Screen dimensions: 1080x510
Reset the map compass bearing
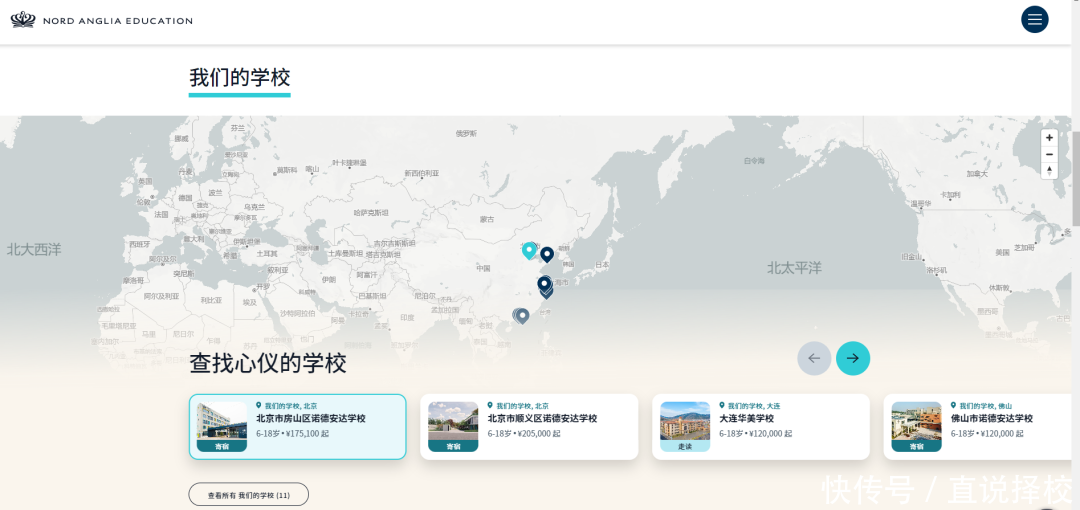[1049, 170]
